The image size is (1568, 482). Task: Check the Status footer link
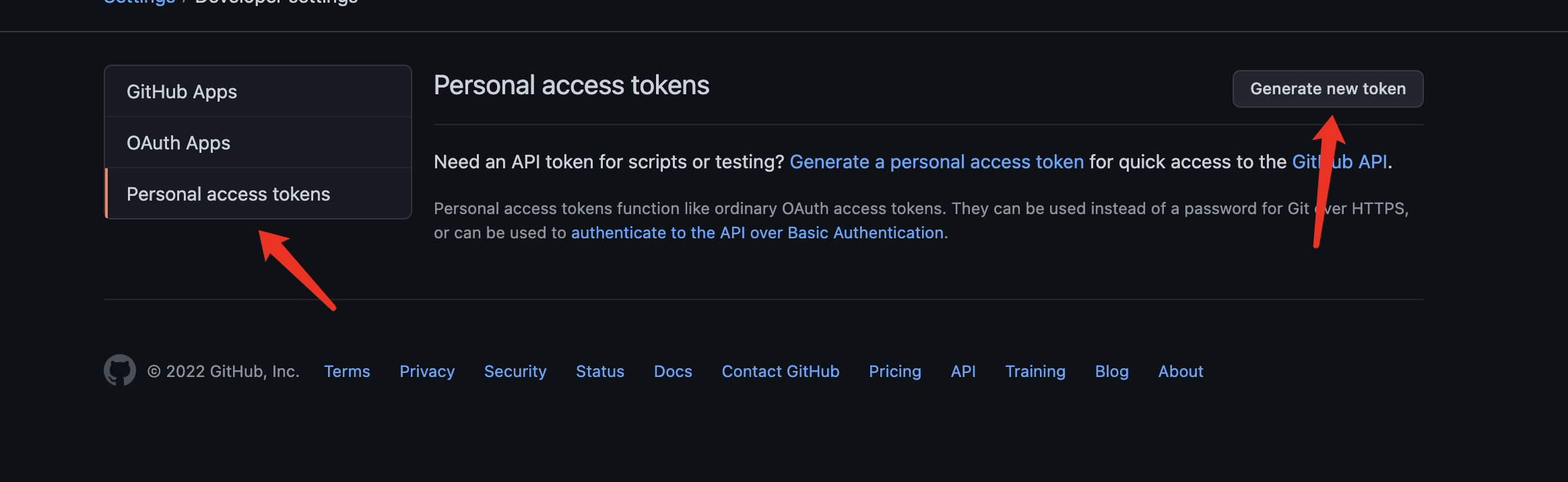pyautogui.click(x=600, y=372)
